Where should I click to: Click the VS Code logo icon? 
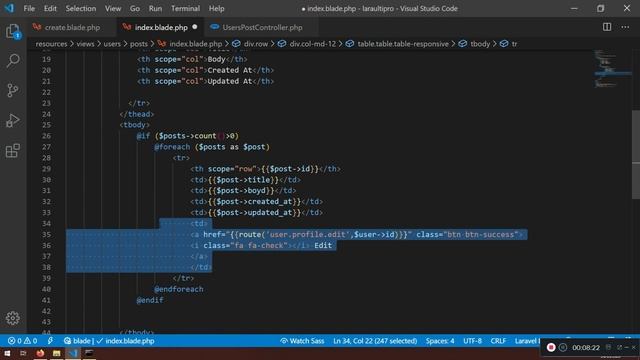[9, 8]
